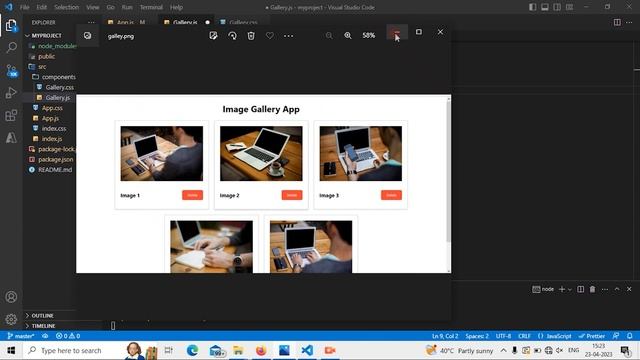Add a new terminal with plus
The width and height of the screenshot is (640, 360).
(562, 289)
